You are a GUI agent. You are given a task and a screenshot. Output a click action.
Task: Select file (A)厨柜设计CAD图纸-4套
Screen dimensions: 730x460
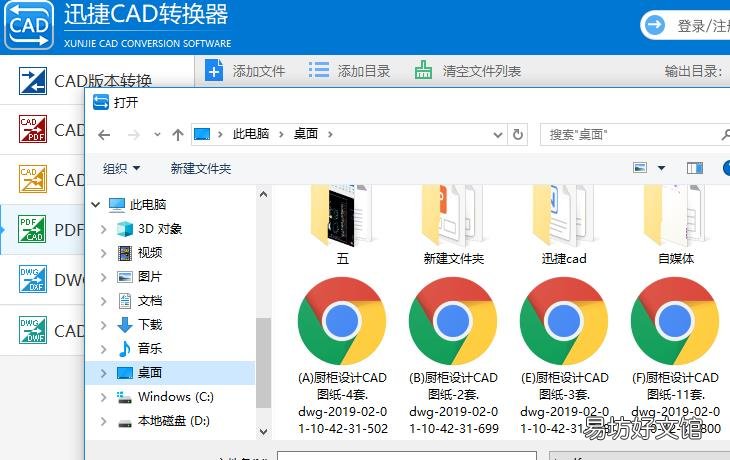click(342, 357)
